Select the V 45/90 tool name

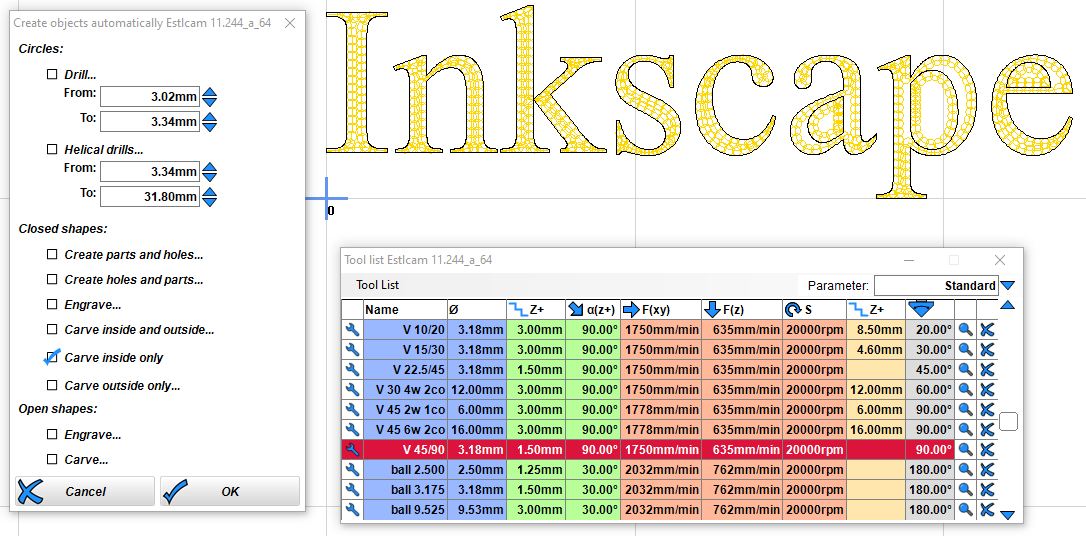click(x=405, y=449)
